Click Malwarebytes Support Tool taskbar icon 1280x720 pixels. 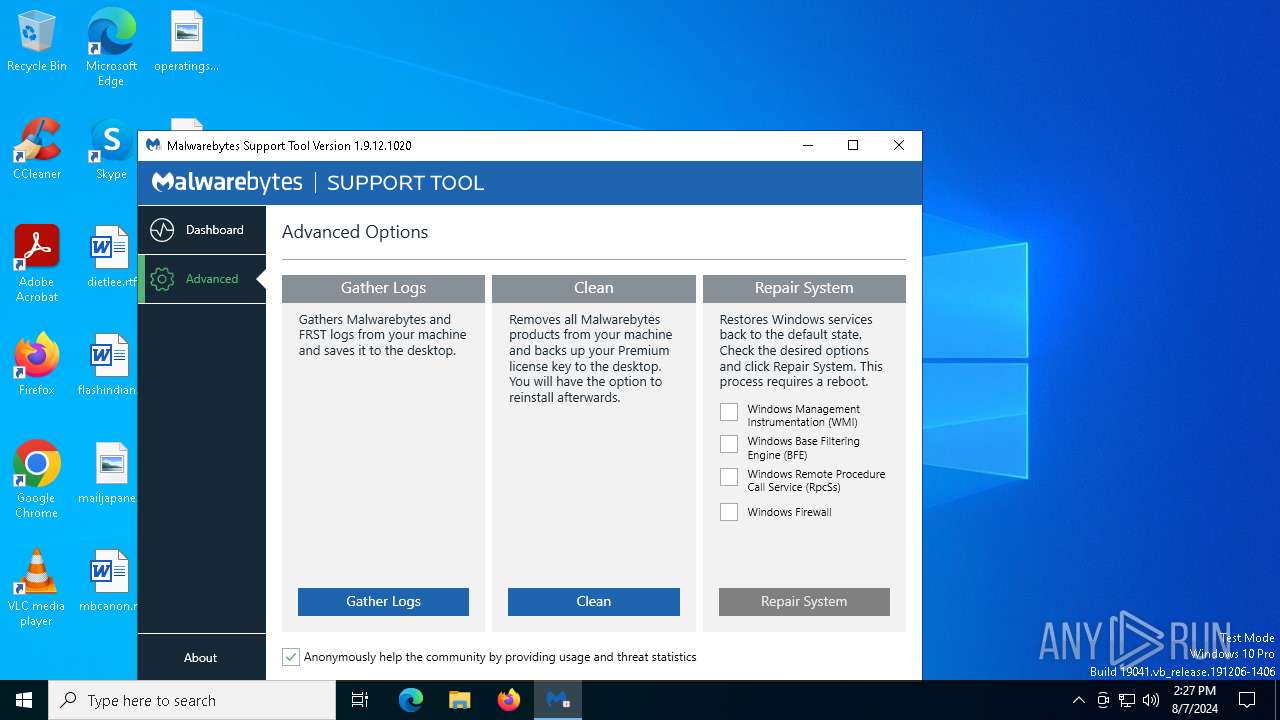(558, 700)
